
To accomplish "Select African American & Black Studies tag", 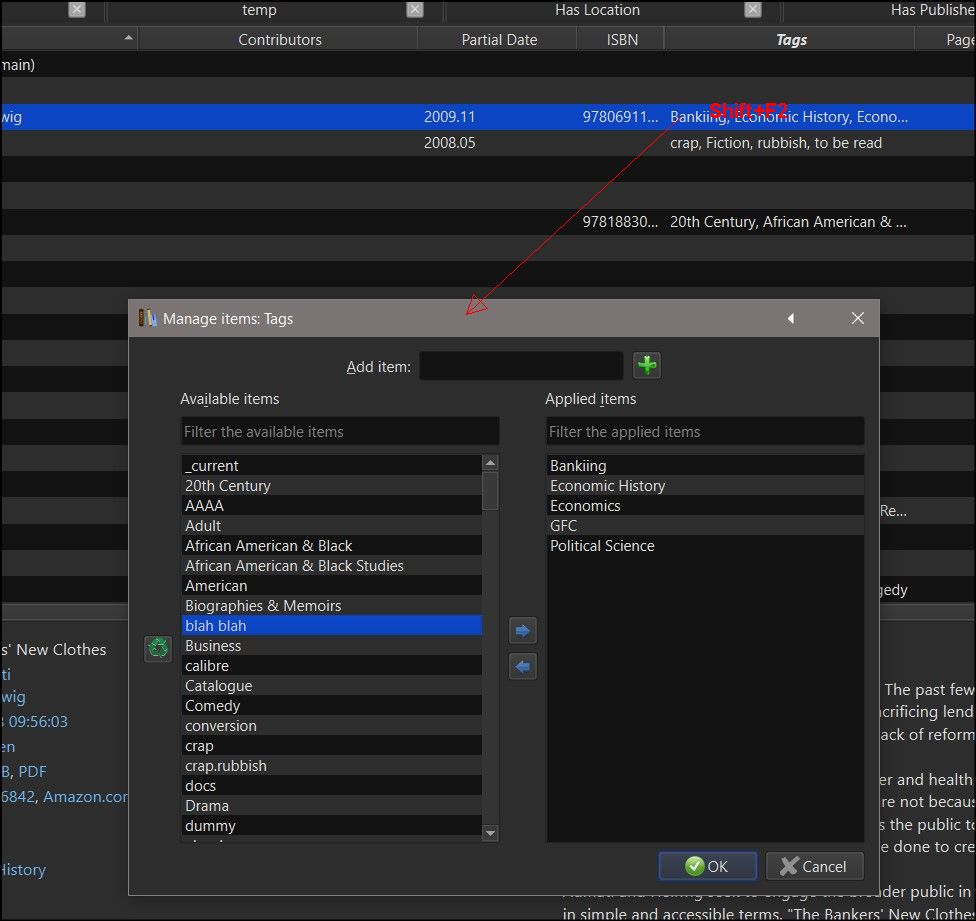I will [294, 566].
